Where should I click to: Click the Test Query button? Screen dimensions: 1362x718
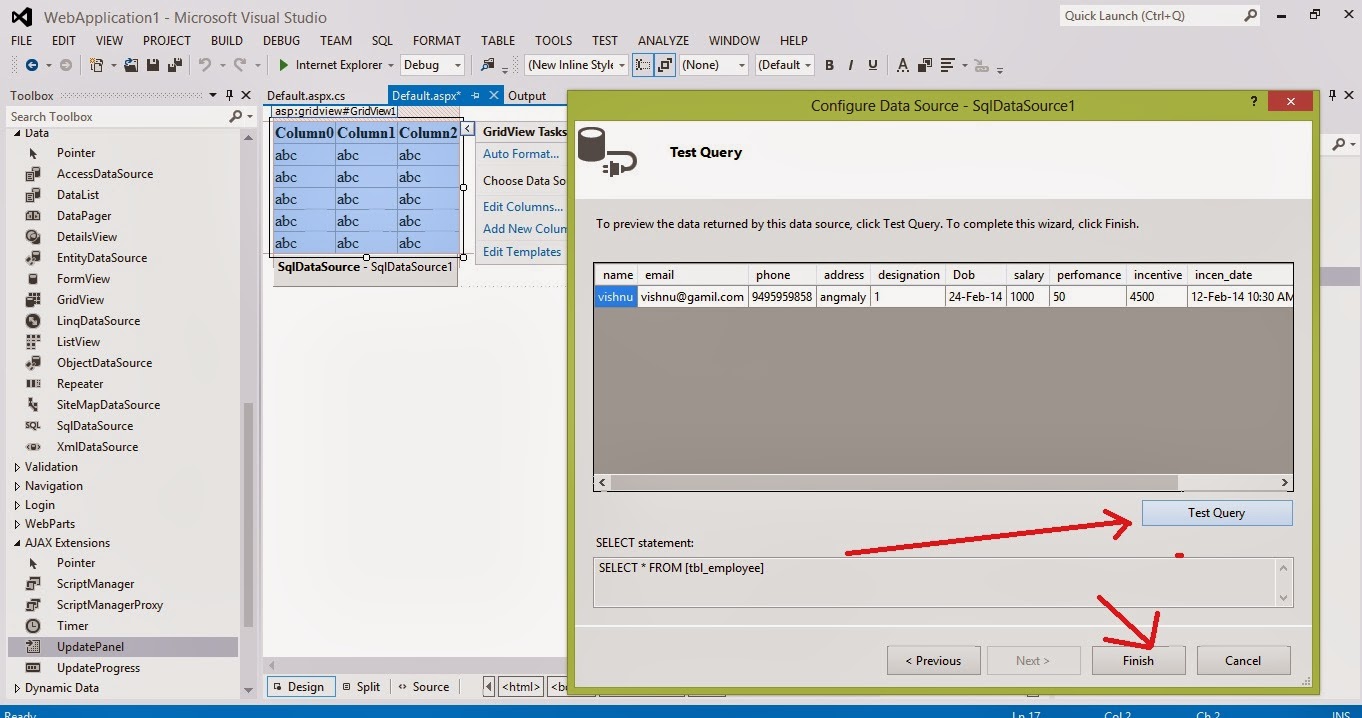click(1217, 513)
